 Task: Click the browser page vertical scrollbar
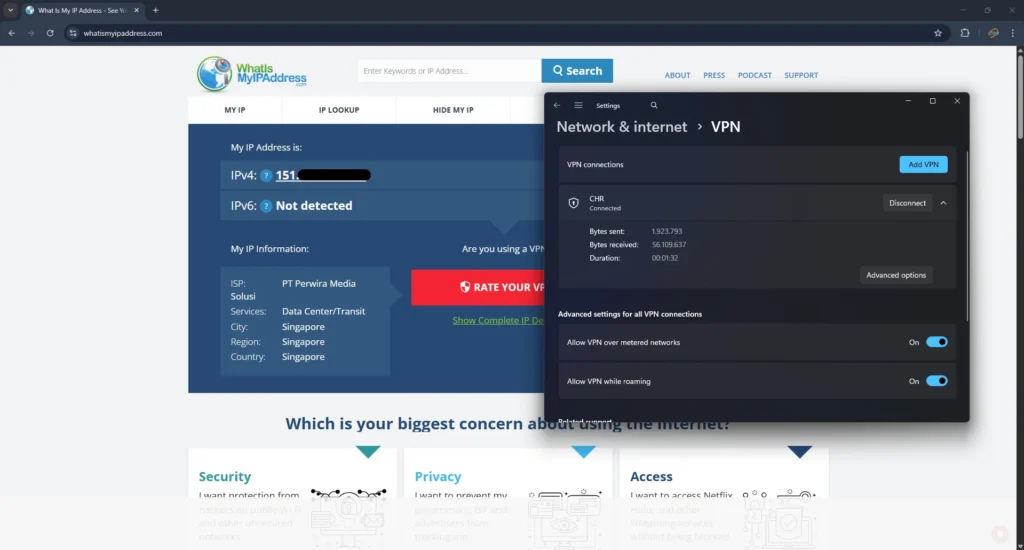click(1020, 98)
